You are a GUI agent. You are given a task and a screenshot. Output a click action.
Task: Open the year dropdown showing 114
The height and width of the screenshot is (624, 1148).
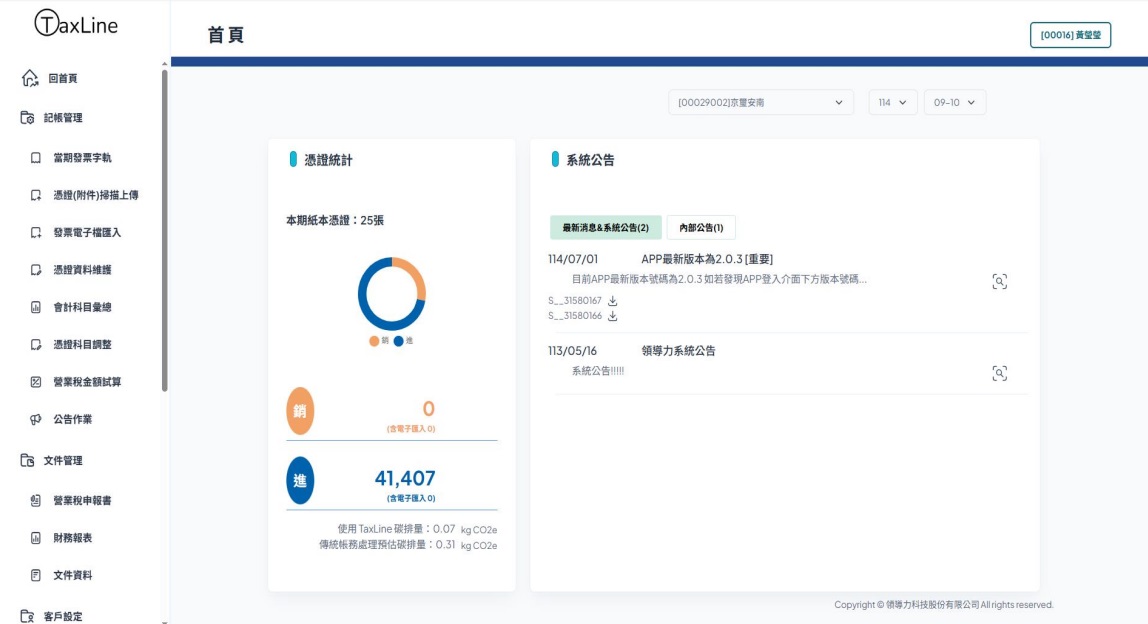tap(892, 102)
